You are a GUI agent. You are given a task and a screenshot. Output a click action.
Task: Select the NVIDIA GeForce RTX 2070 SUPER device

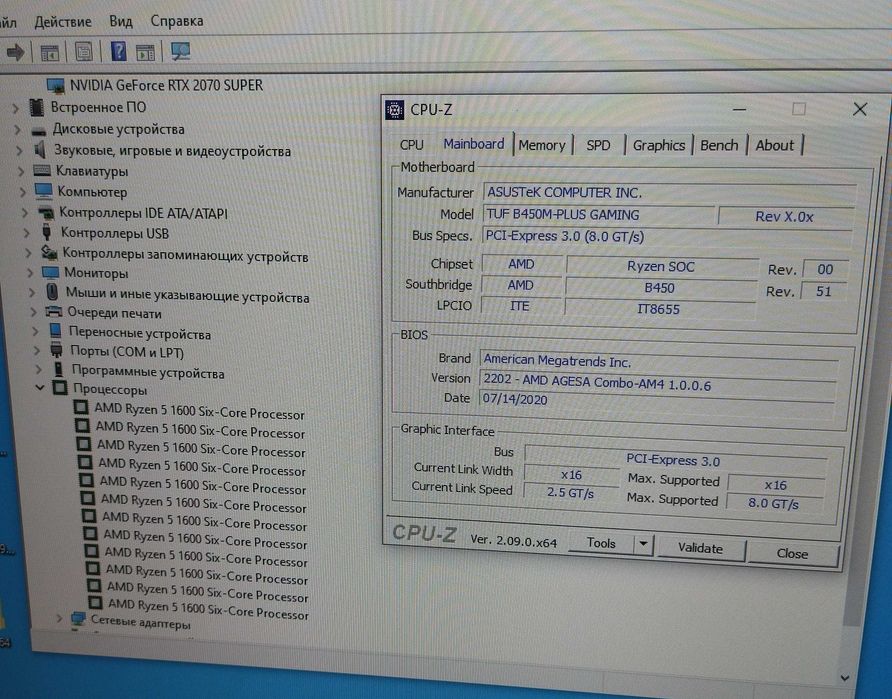tap(166, 85)
